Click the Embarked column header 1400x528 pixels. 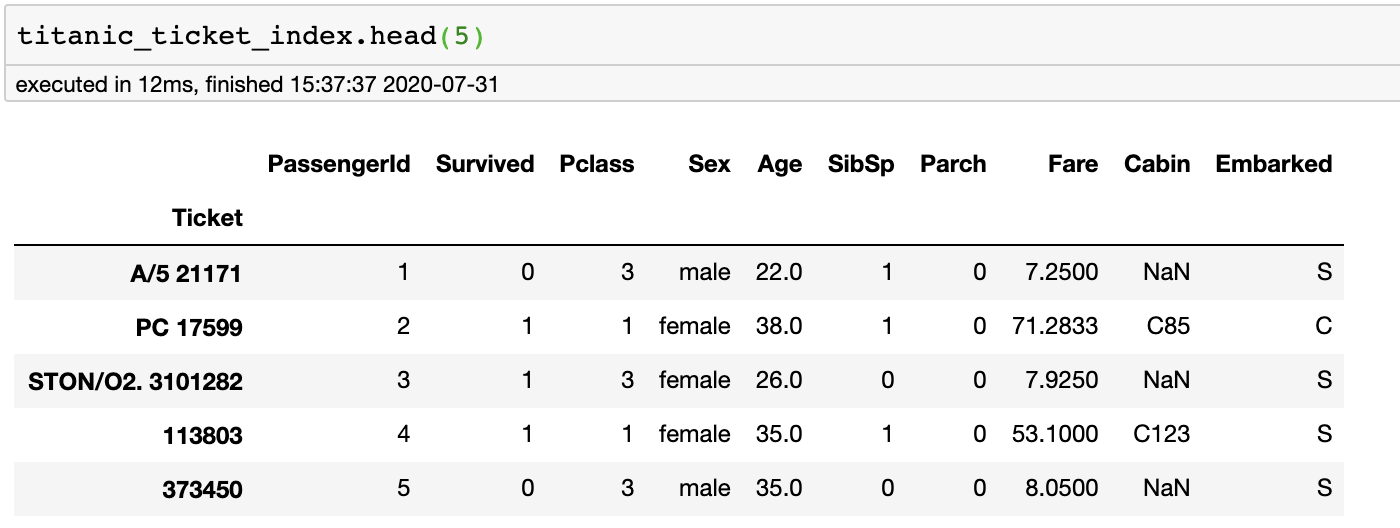coord(1274,164)
